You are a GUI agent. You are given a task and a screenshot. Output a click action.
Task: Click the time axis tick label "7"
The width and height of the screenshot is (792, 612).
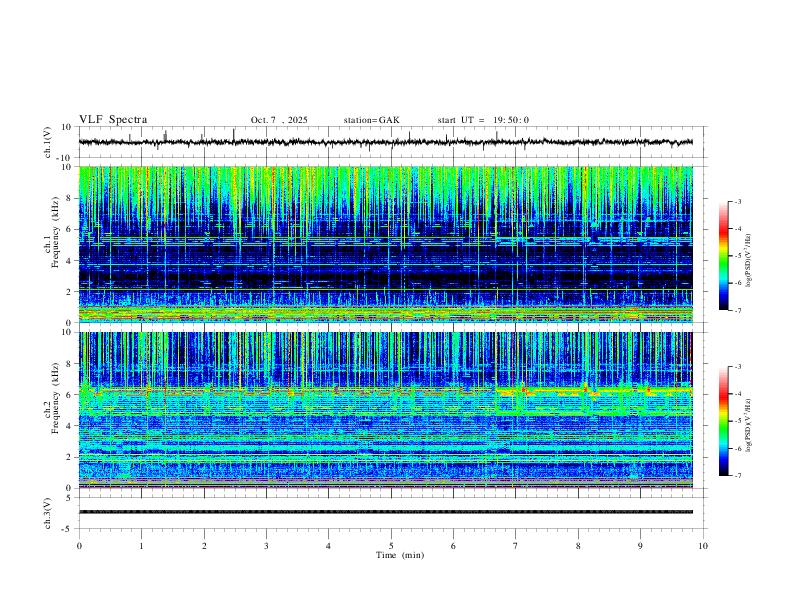click(x=516, y=546)
